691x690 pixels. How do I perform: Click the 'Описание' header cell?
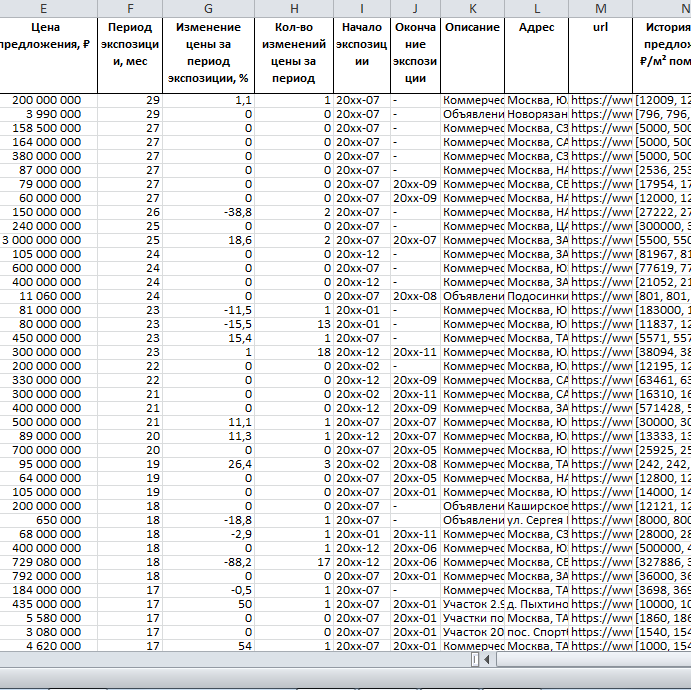tap(472, 55)
